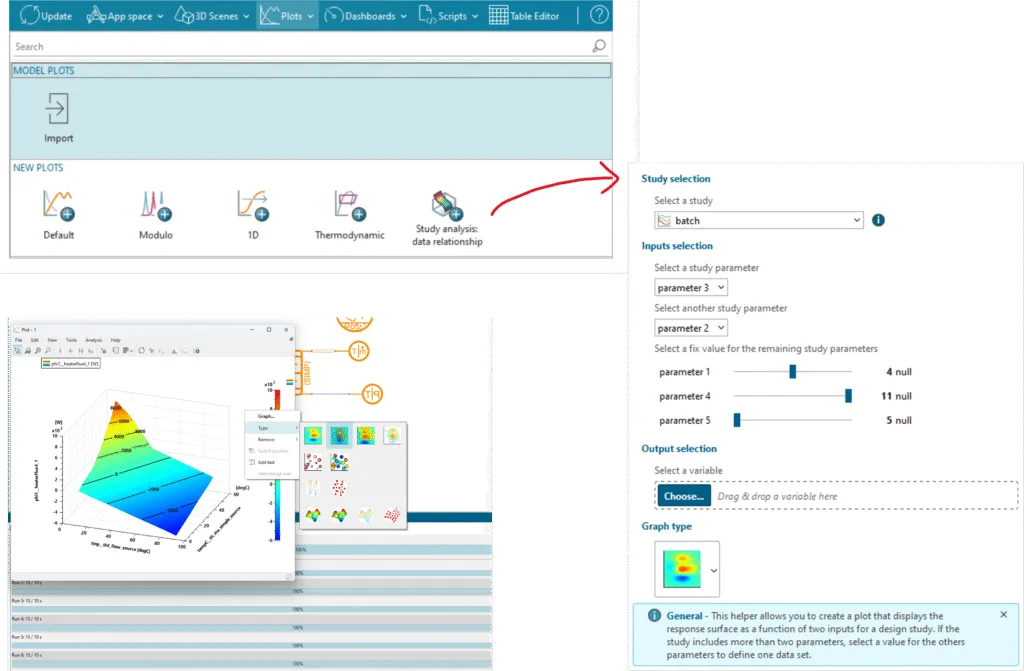Expand the parameter 3 dropdown
The height and width of the screenshot is (671, 1024).
691,288
